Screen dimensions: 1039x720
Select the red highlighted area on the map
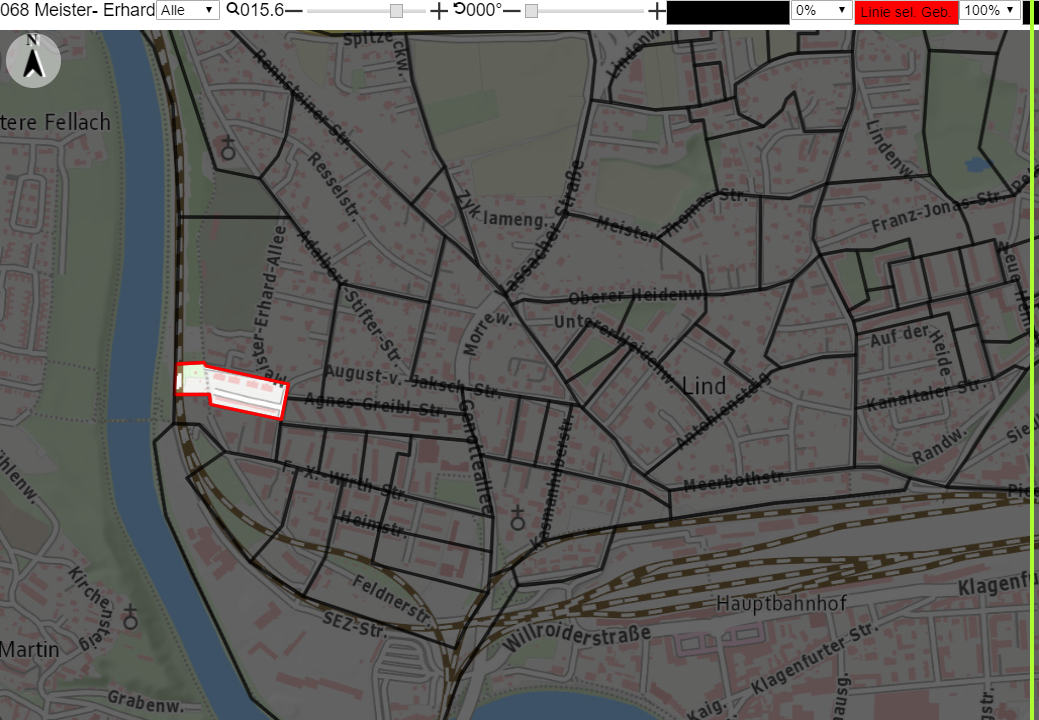[232, 391]
